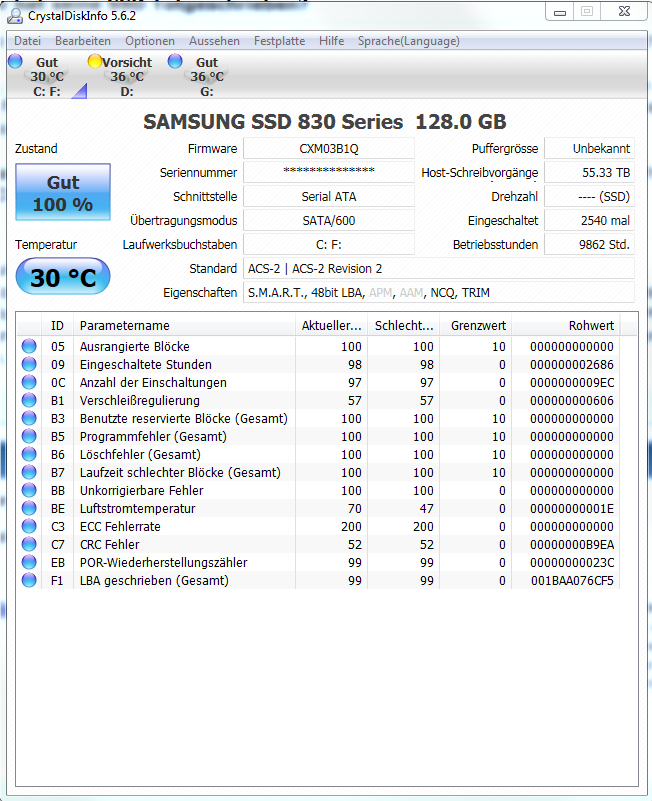This screenshot has width=652, height=801.
Task: Sort by the Parametername column header
Action: tap(184, 325)
